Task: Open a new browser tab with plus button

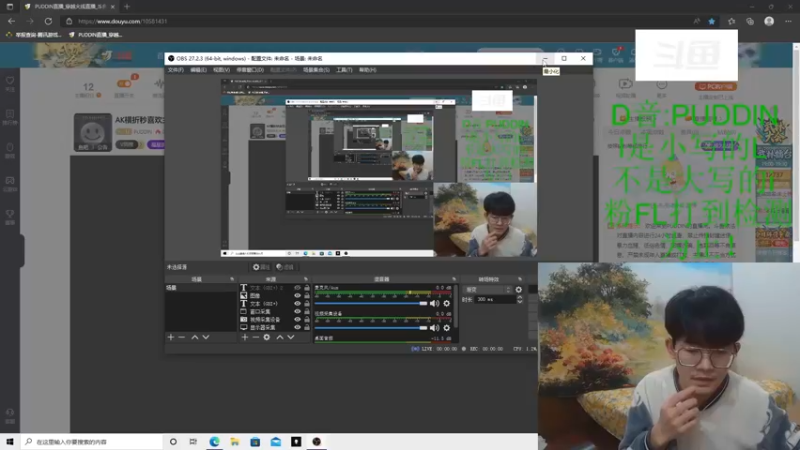Action: click(x=127, y=7)
